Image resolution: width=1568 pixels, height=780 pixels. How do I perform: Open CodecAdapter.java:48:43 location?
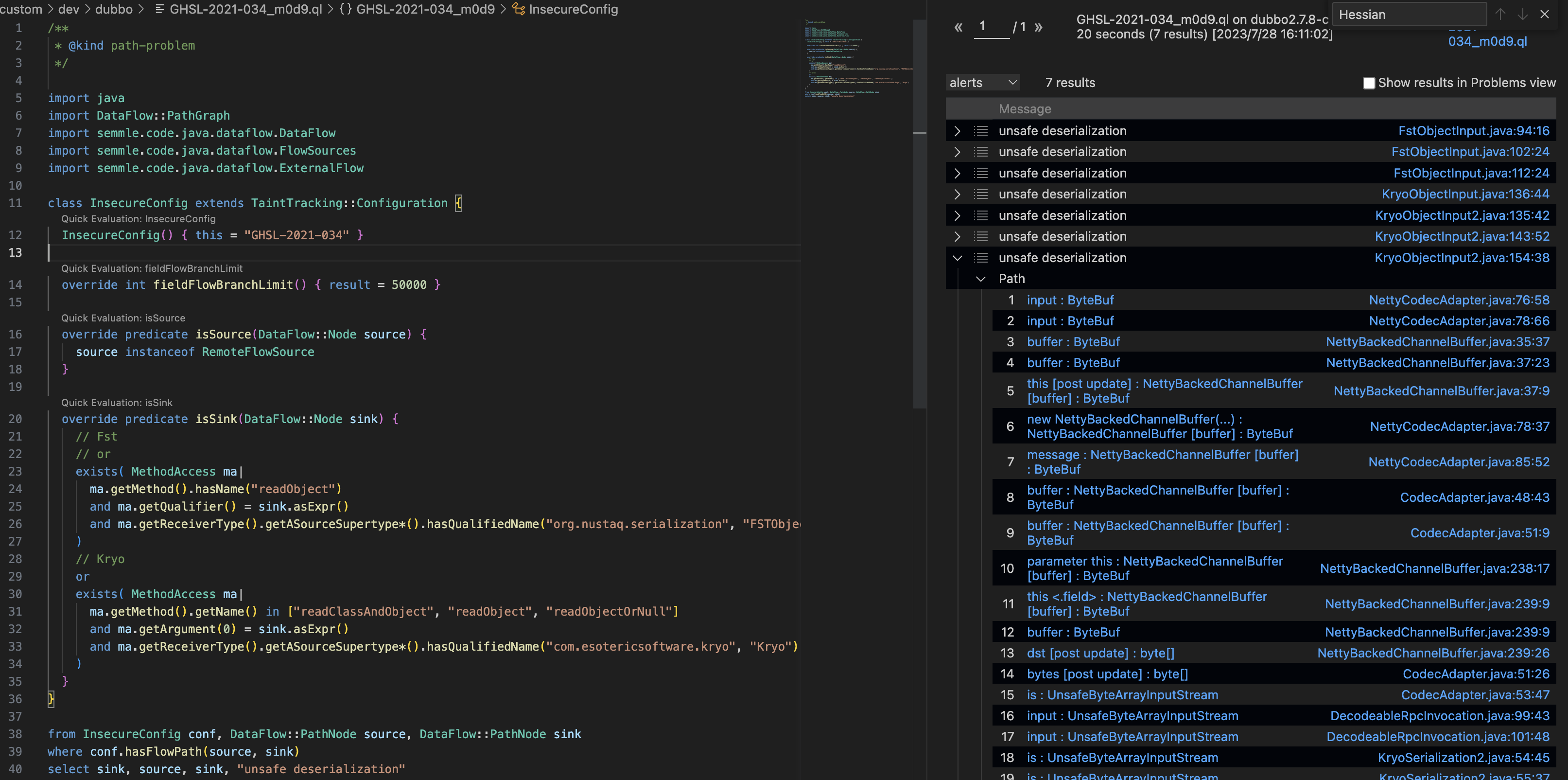click(x=1474, y=497)
